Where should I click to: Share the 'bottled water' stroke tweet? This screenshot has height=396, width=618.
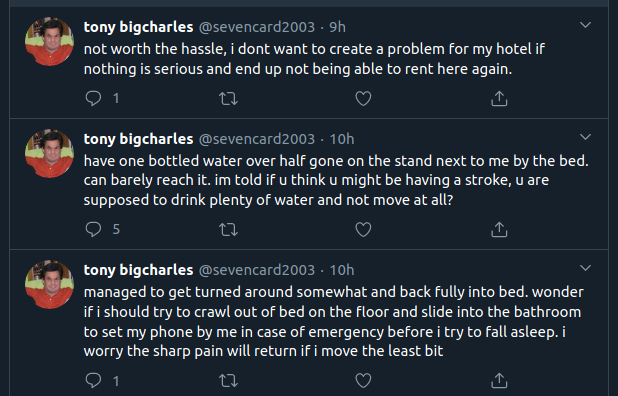coord(499,229)
